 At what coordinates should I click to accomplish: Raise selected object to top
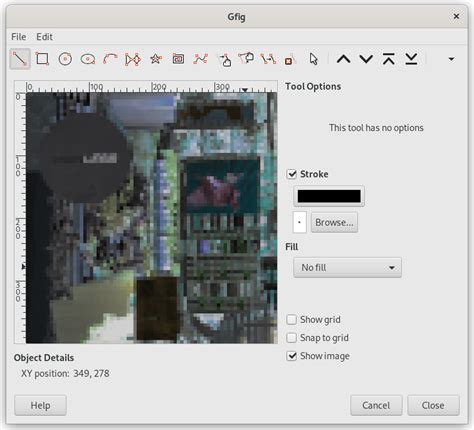[389, 59]
